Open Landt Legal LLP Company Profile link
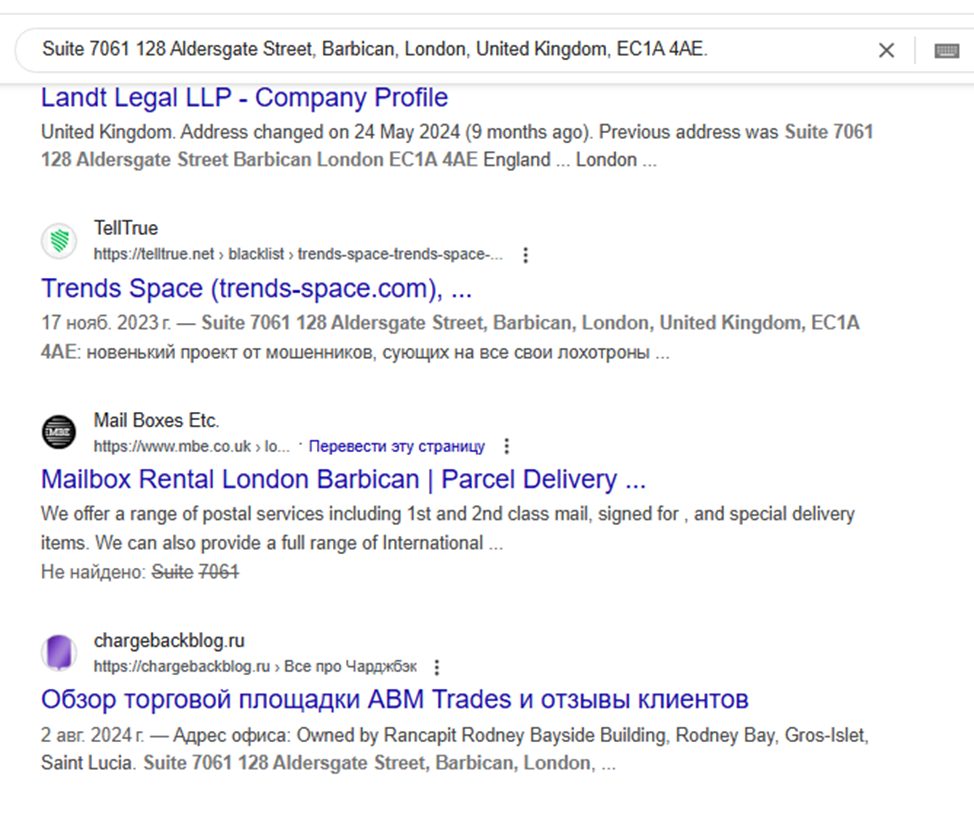This screenshot has height=816, width=974. [x=244, y=98]
